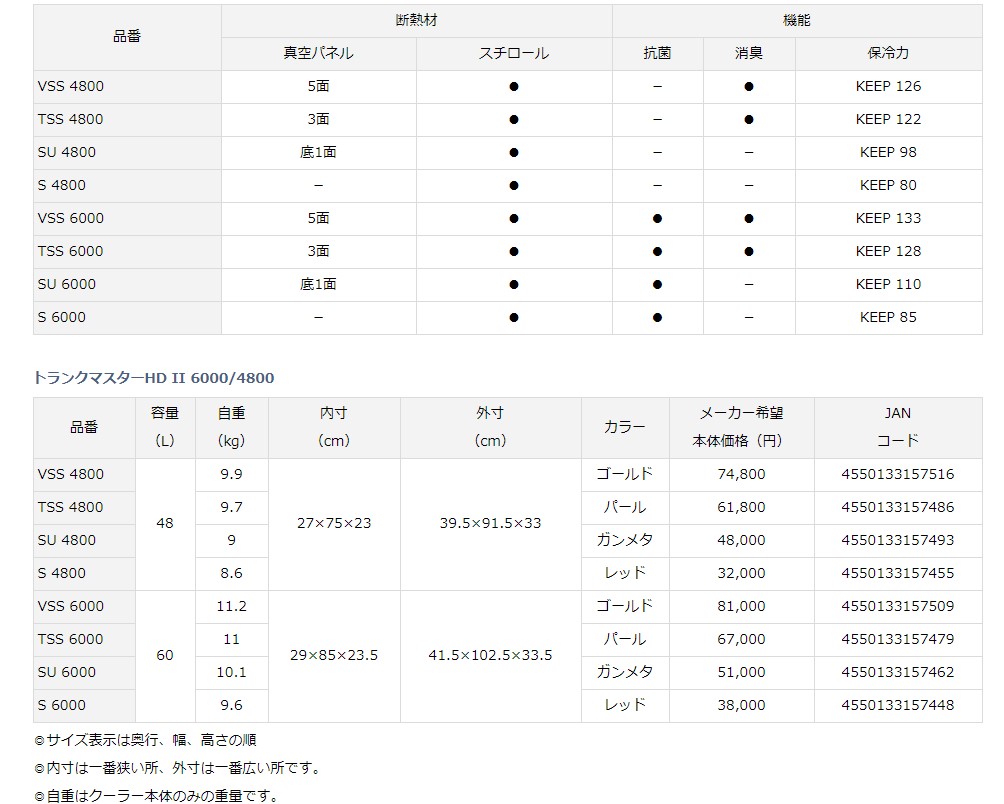Click the 48,000 price cell

pos(741,541)
